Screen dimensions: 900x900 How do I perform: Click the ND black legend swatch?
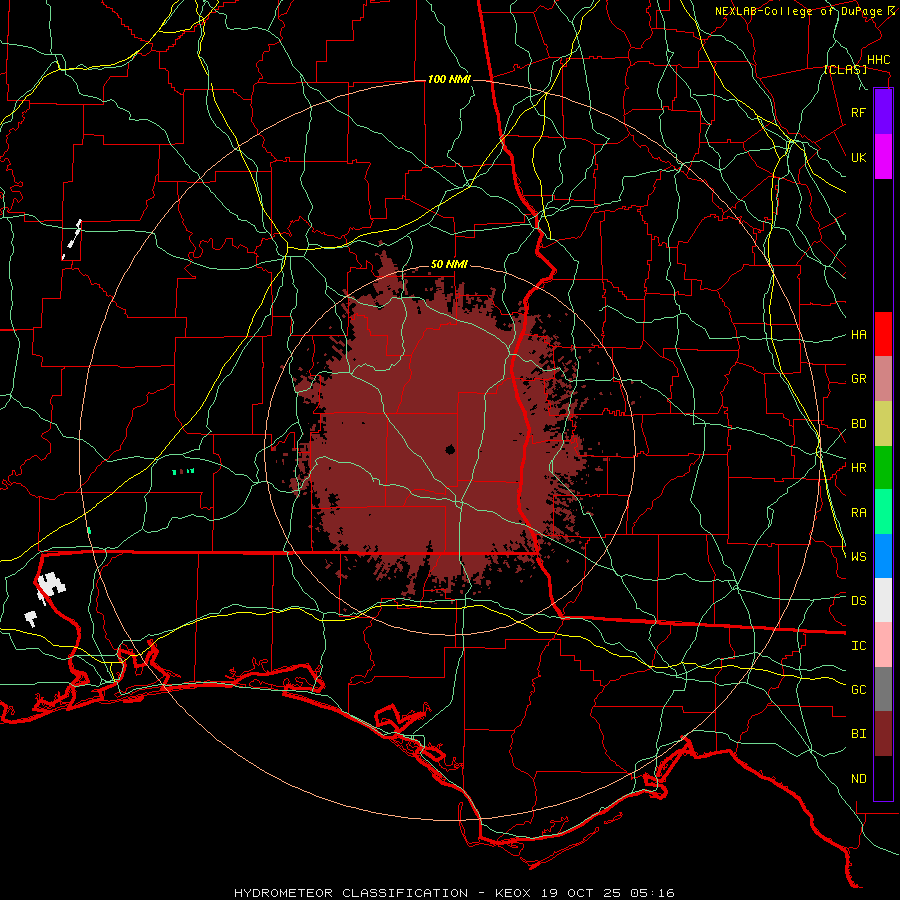pos(883,778)
